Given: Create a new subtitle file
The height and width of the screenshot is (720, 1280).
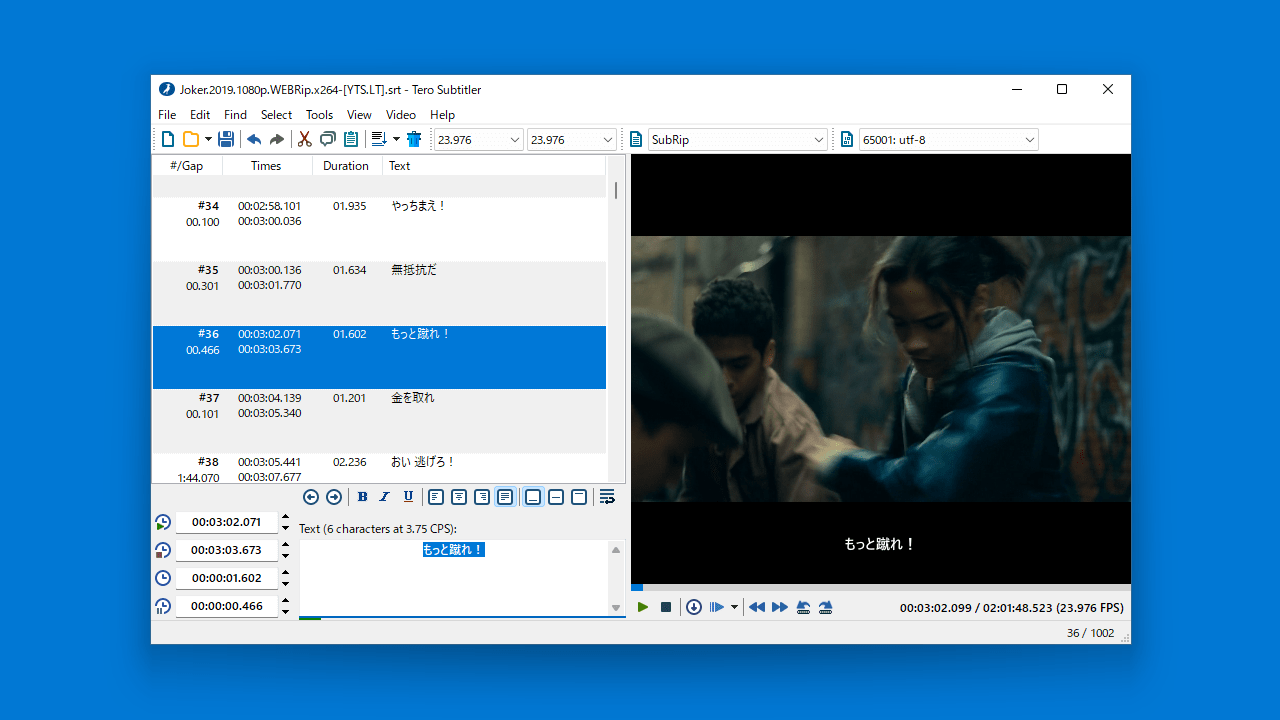Looking at the screenshot, I should [168, 140].
